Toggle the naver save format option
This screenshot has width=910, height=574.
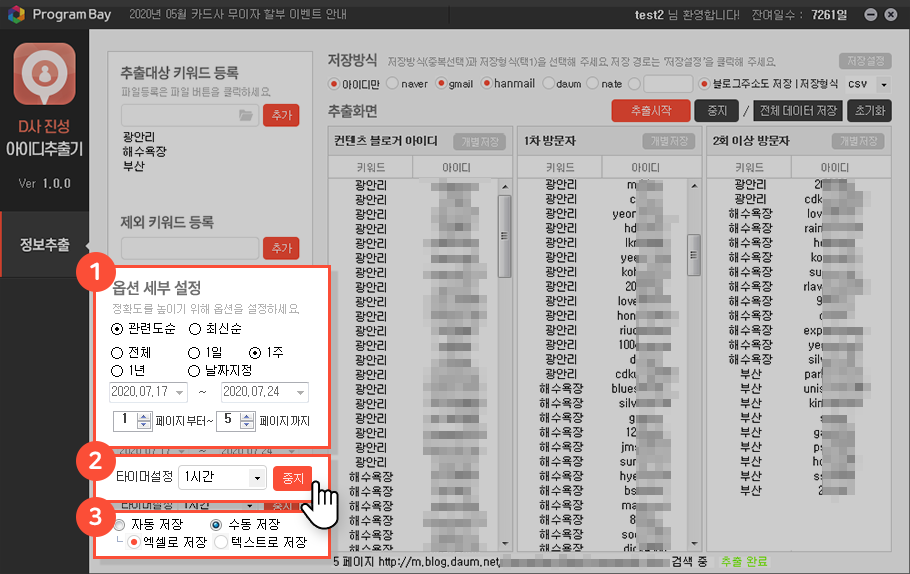[393, 84]
